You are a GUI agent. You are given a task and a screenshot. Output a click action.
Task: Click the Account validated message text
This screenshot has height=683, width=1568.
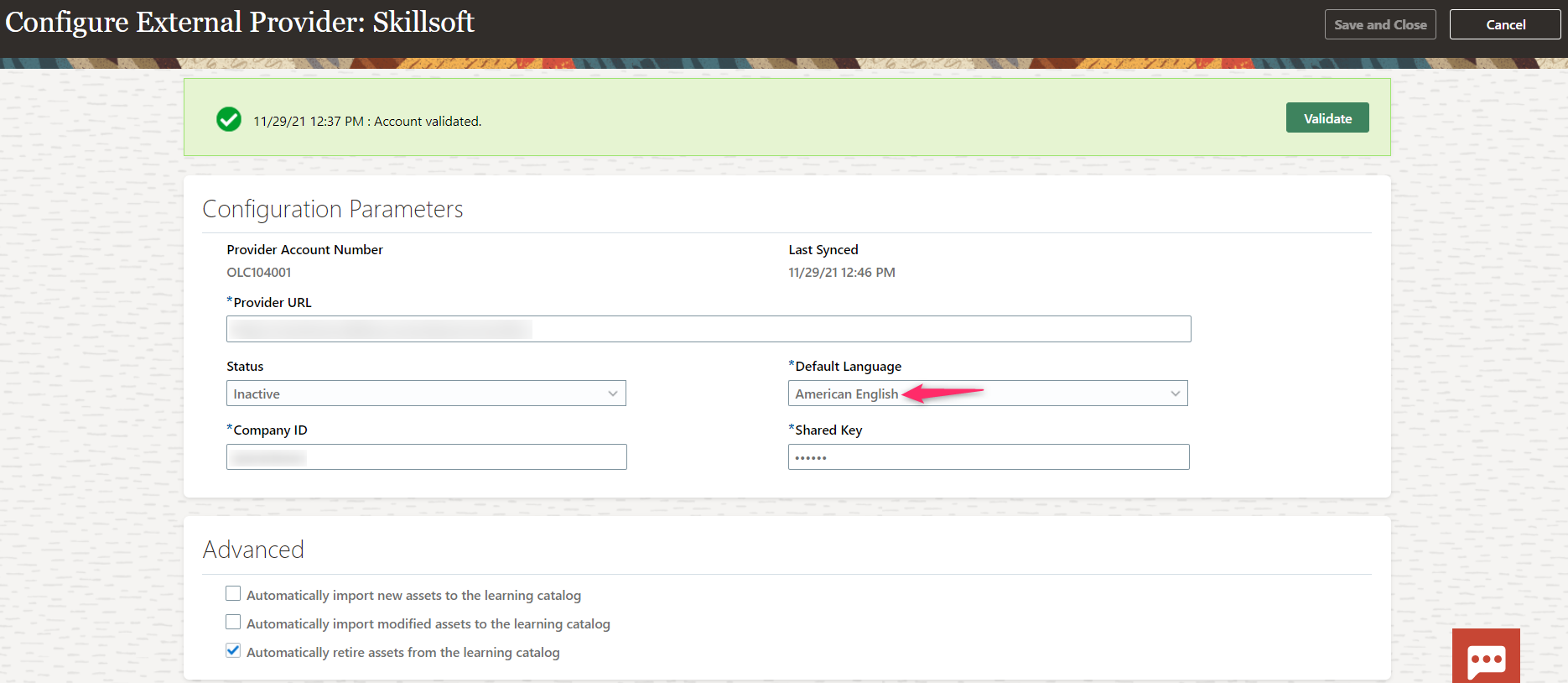tap(367, 122)
